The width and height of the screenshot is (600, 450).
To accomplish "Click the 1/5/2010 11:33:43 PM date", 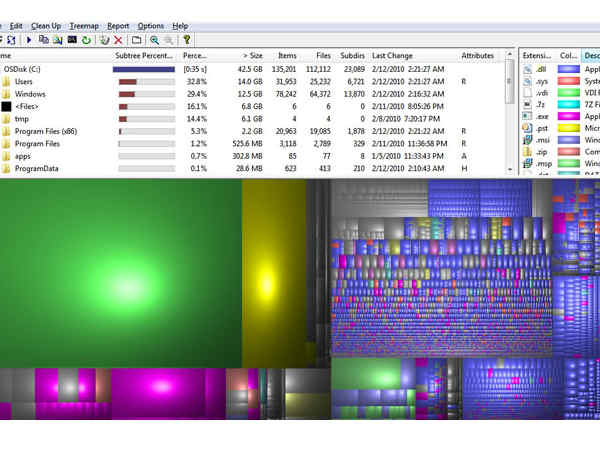I will click(408, 156).
